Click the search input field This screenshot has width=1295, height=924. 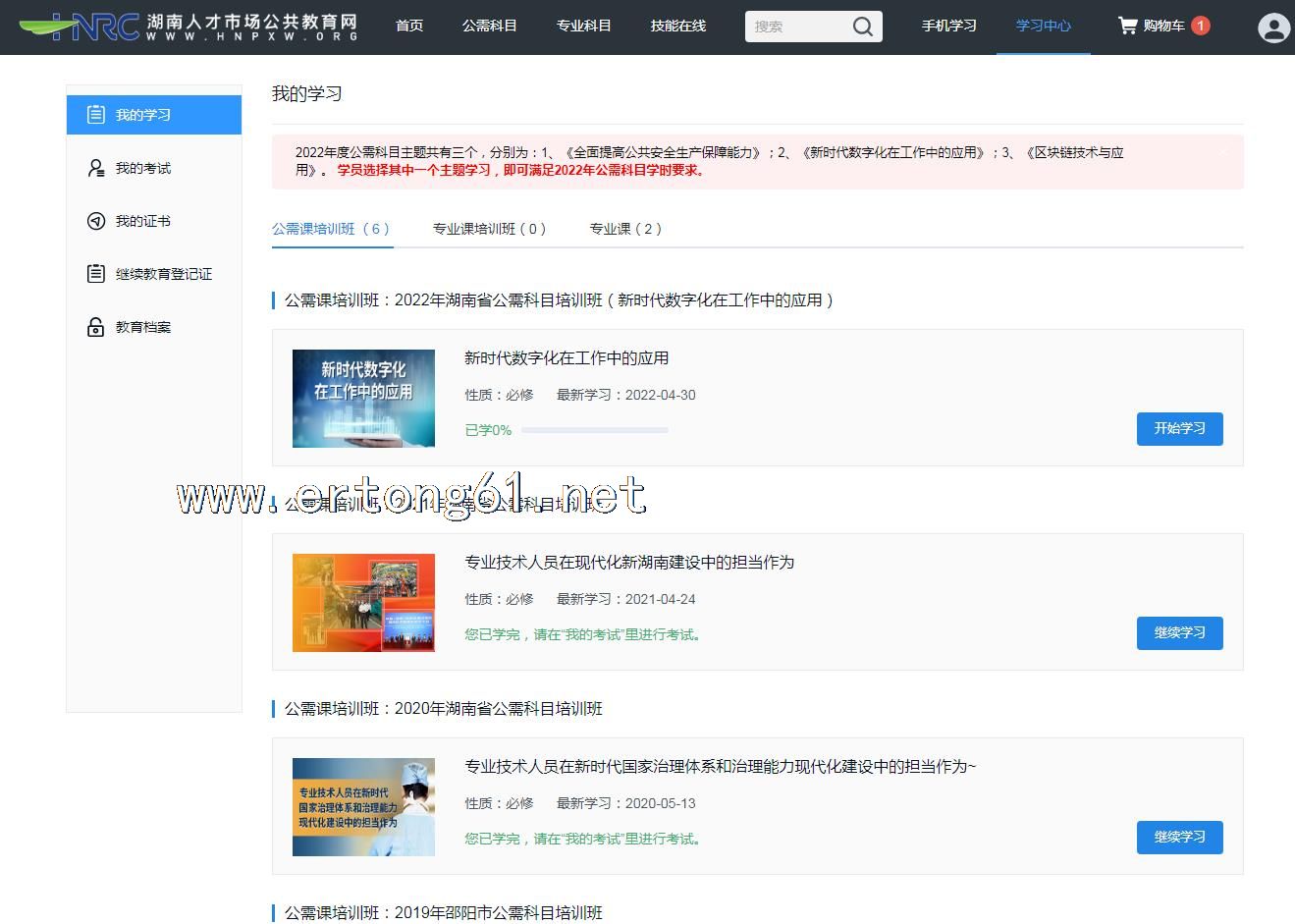point(795,27)
